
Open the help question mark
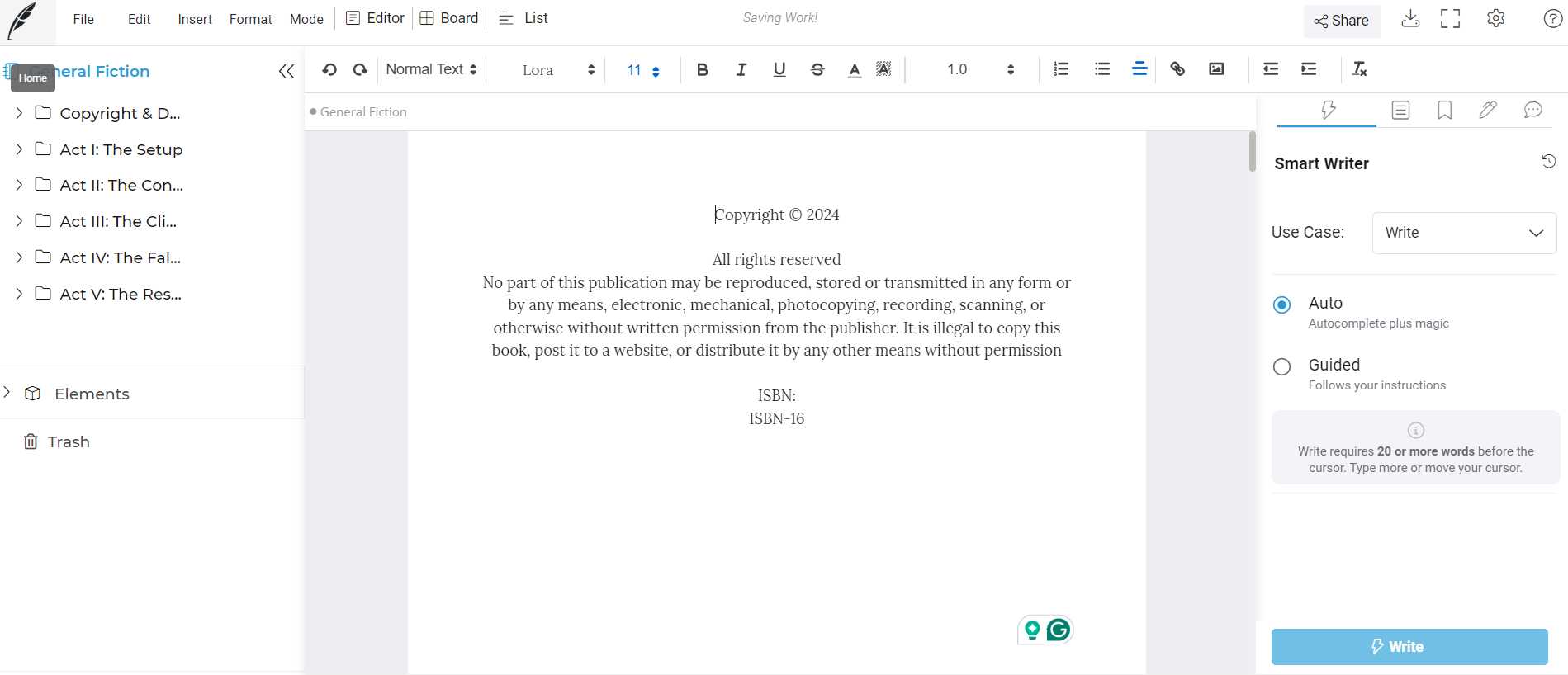point(1553,18)
